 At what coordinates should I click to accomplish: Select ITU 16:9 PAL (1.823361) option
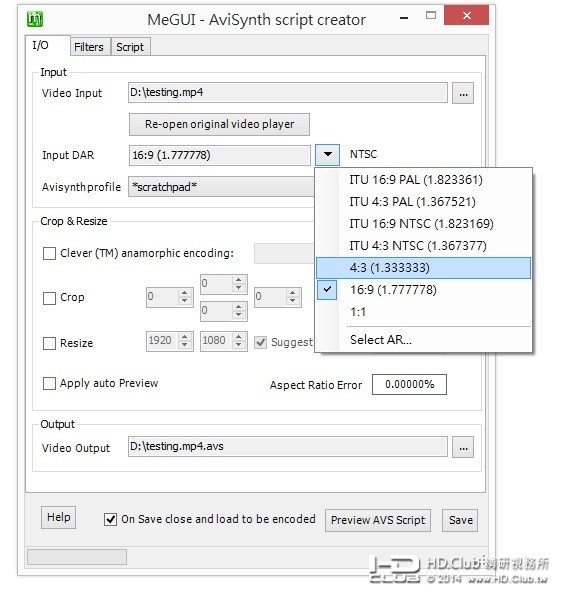click(x=423, y=180)
